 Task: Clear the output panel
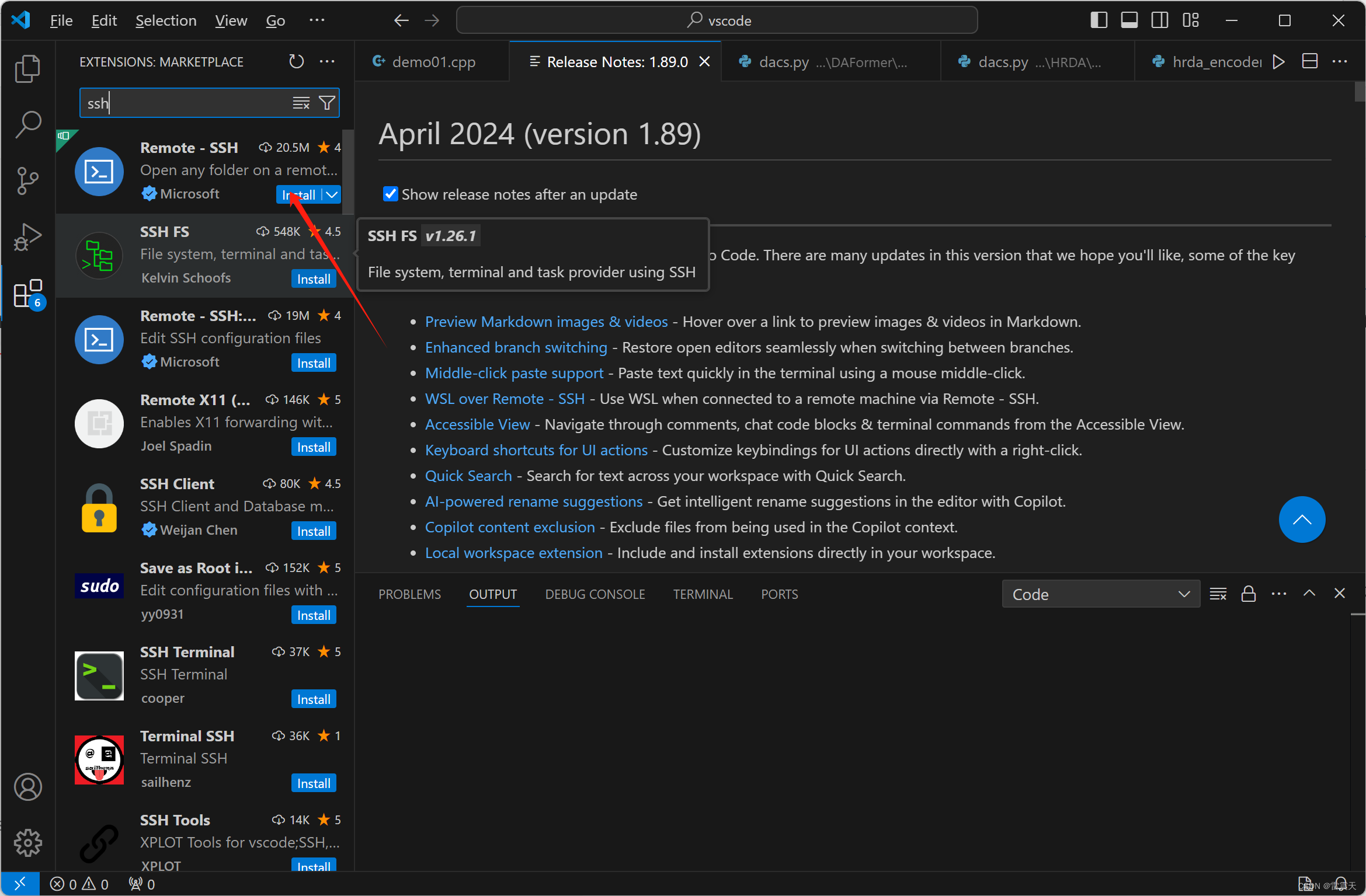pos(1218,594)
